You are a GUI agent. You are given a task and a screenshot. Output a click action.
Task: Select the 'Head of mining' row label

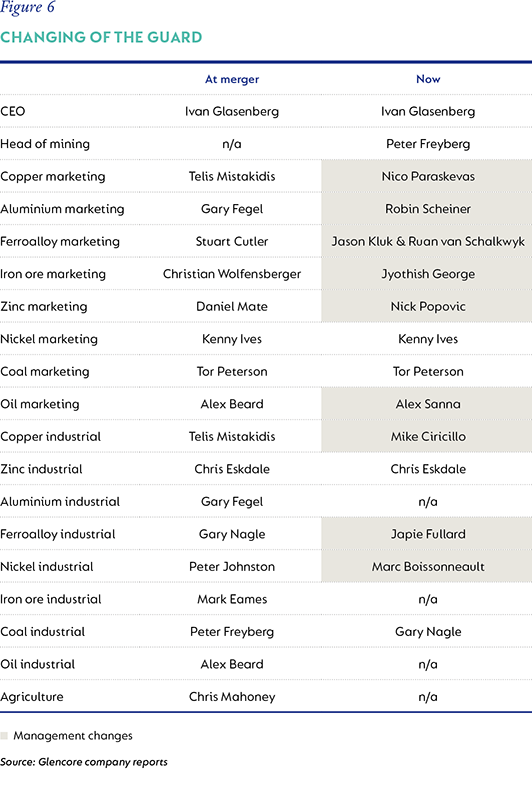tap(45, 144)
